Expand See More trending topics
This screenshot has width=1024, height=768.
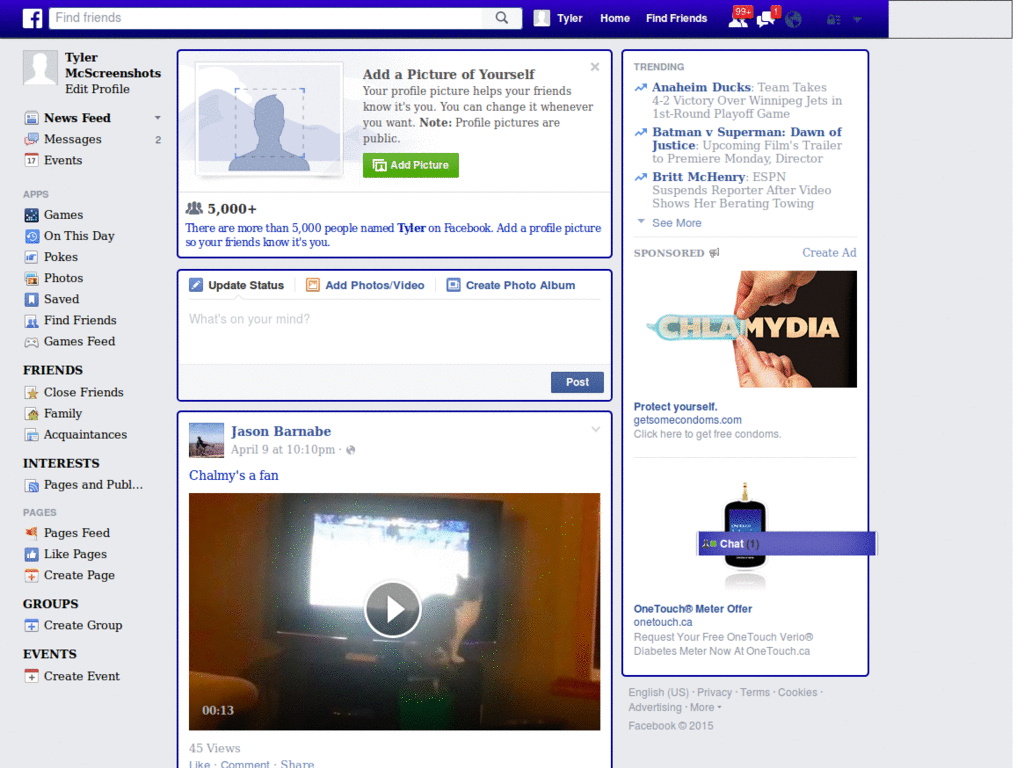[676, 223]
